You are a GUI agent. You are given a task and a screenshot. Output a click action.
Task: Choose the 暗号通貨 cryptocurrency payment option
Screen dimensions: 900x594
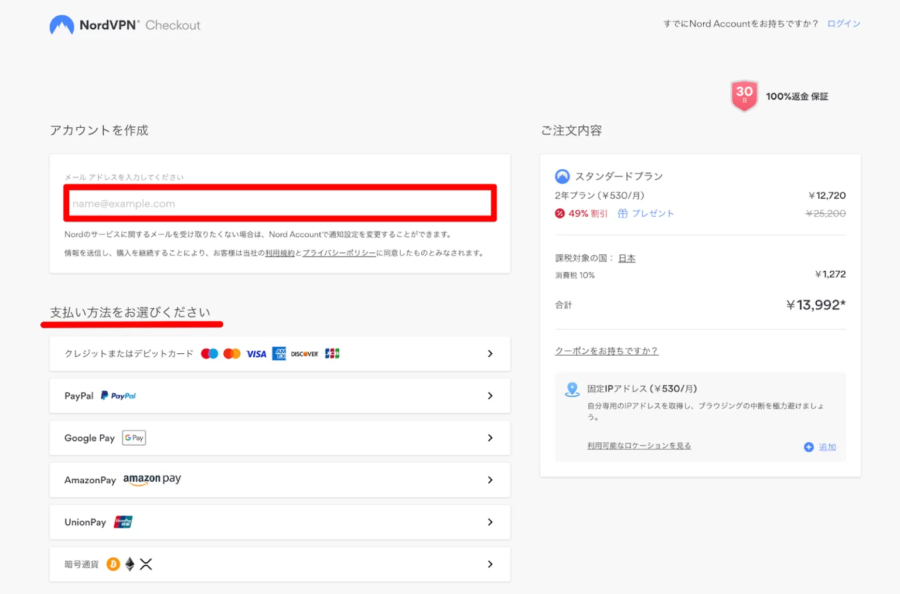(x=280, y=564)
